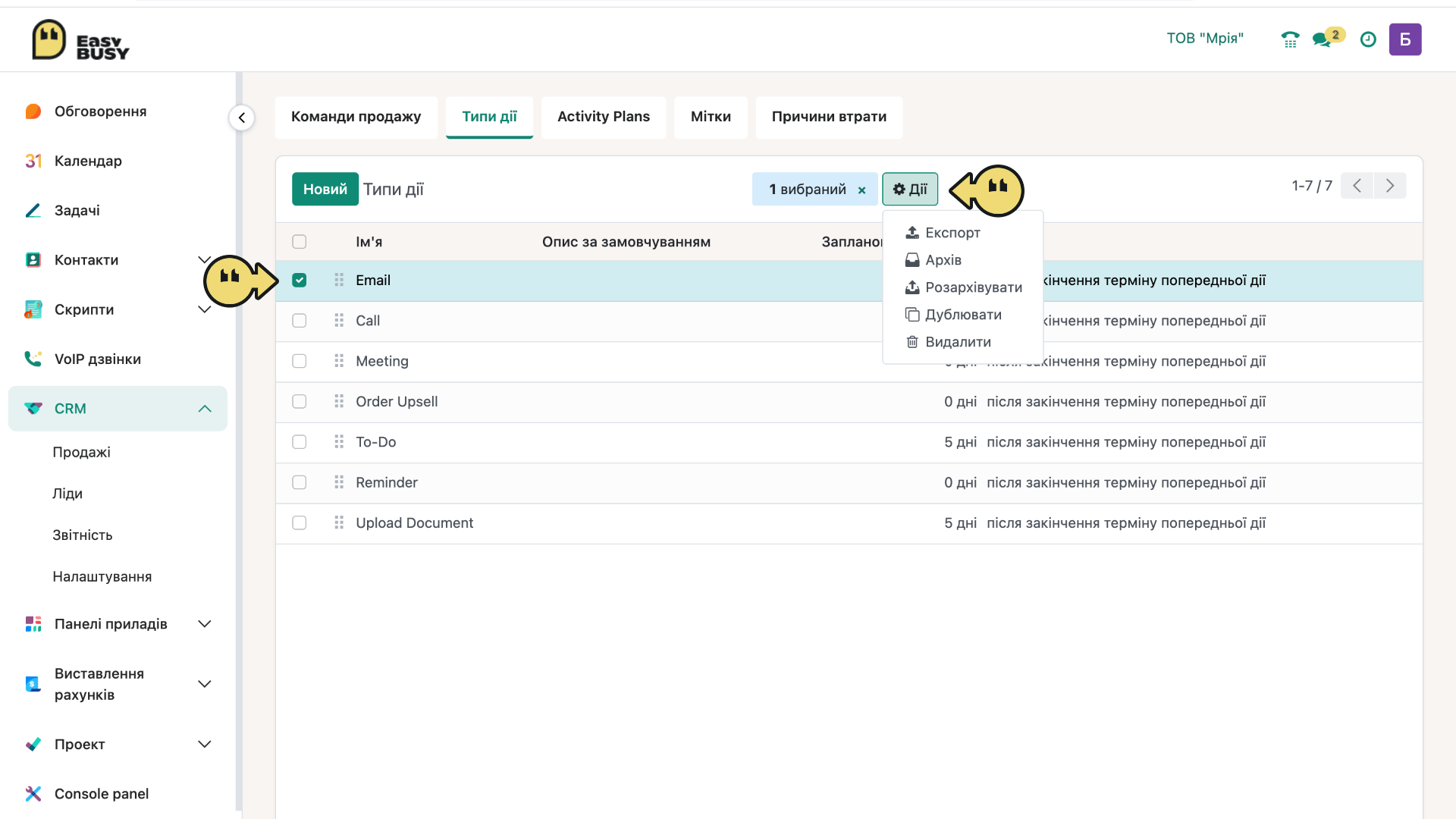Sort by Ім'я column header

pos(369,242)
